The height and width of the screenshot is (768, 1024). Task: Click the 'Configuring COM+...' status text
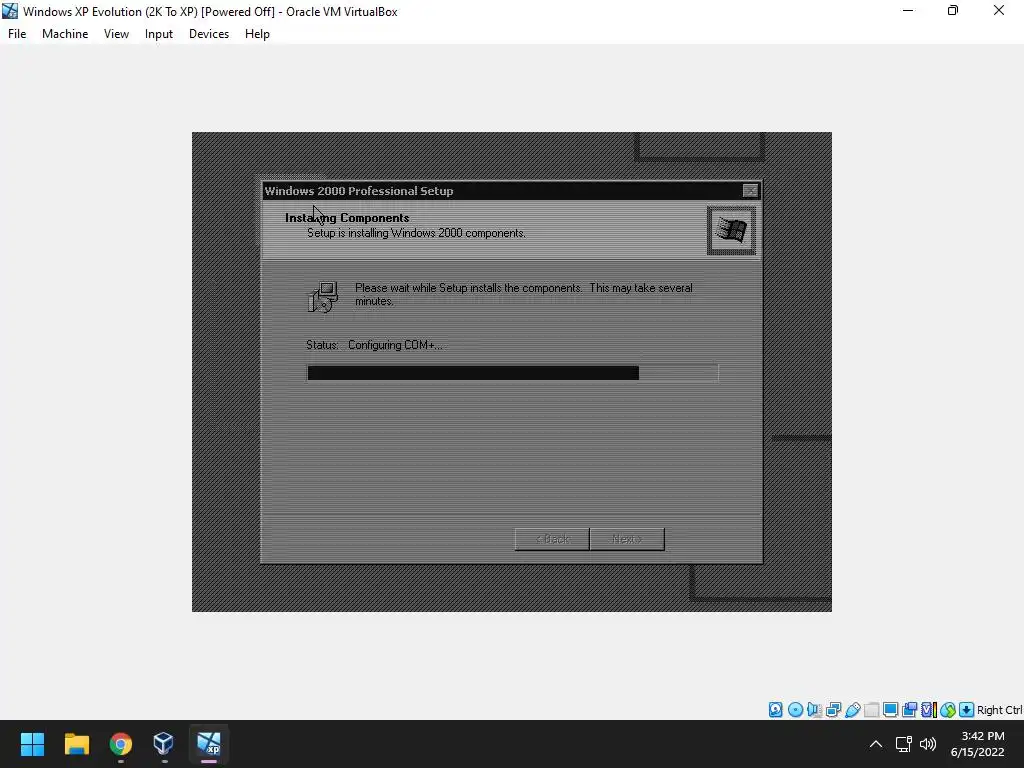click(x=395, y=345)
